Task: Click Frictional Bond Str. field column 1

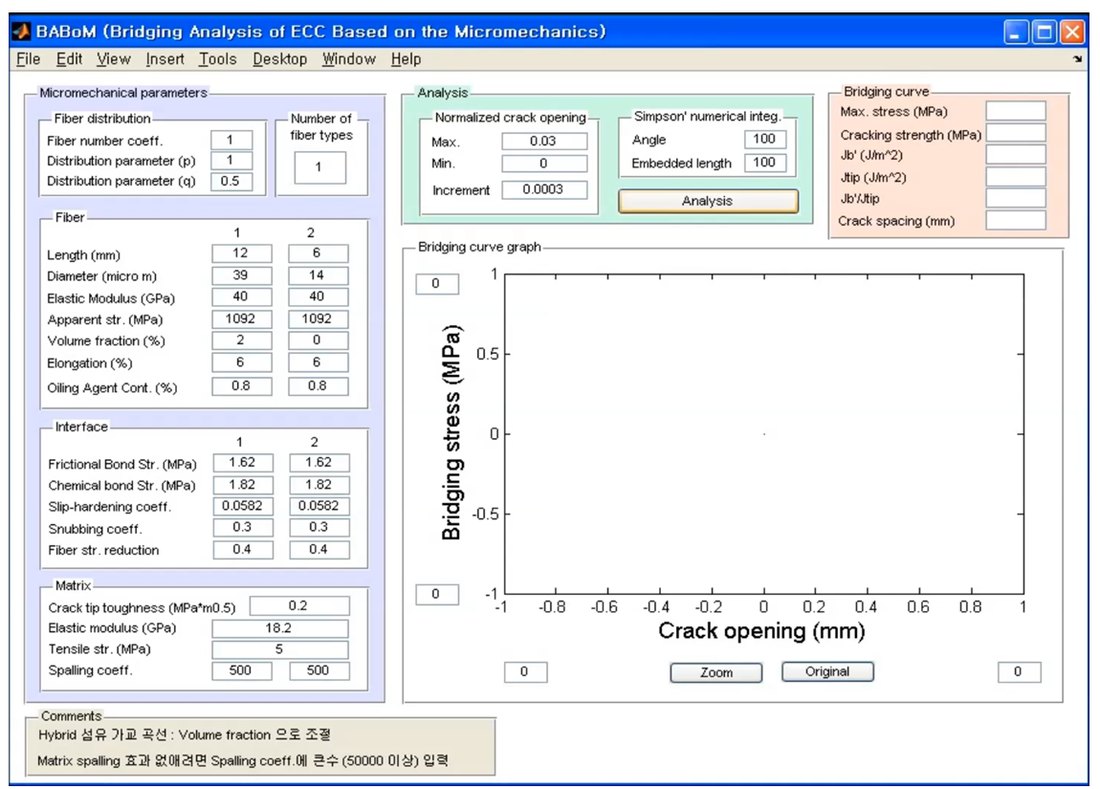Action: 243,463
